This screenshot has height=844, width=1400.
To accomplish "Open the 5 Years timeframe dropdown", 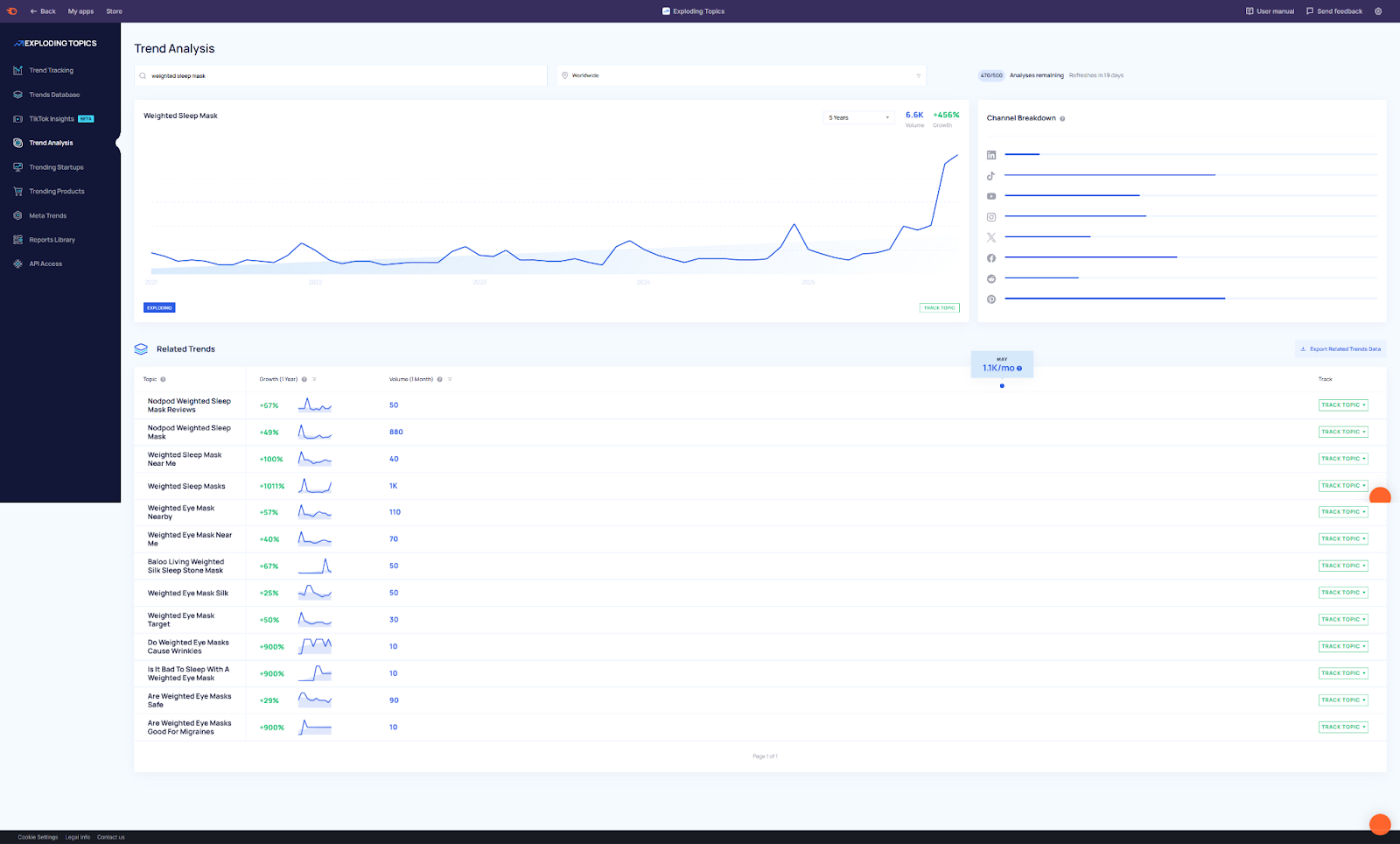I will [858, 117].
